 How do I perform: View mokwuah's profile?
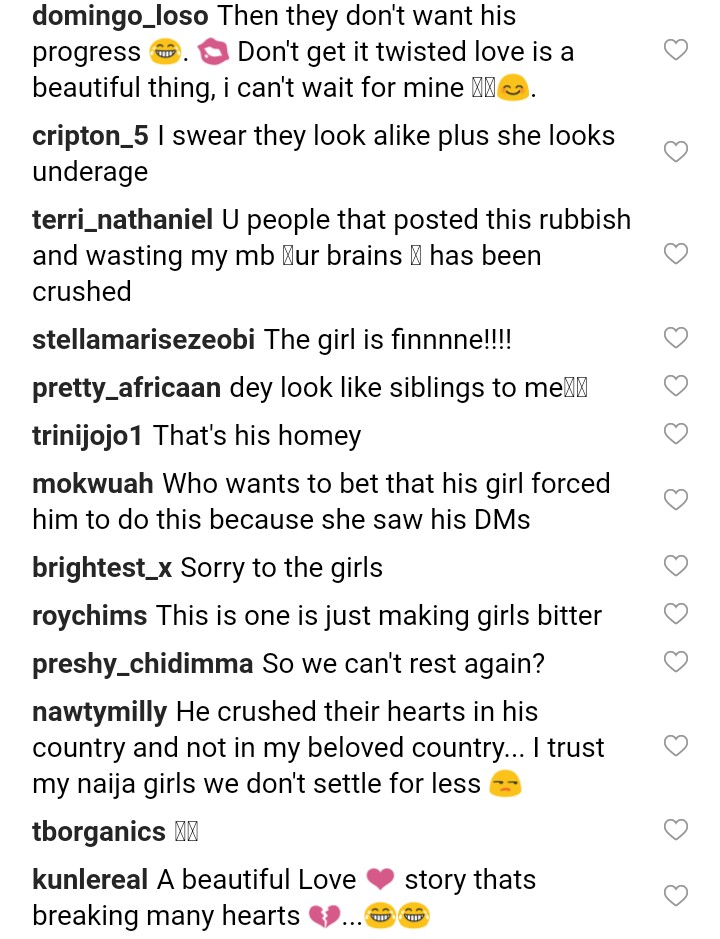[93, 484]
